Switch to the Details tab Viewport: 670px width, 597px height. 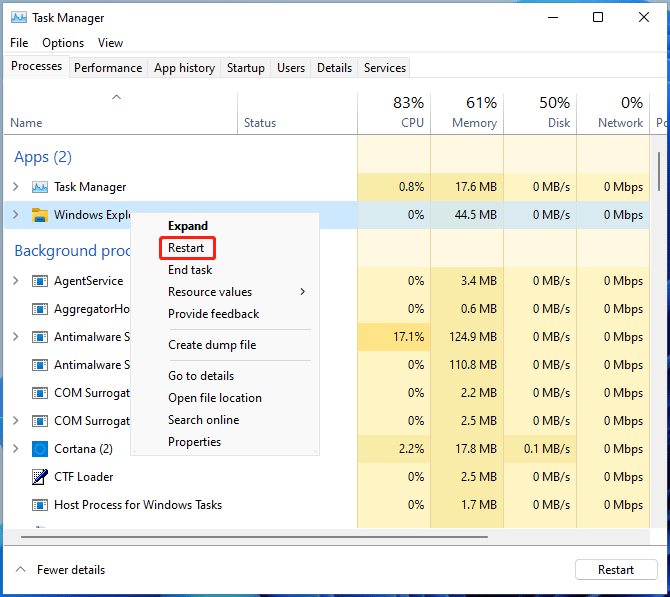pos(334,68)
